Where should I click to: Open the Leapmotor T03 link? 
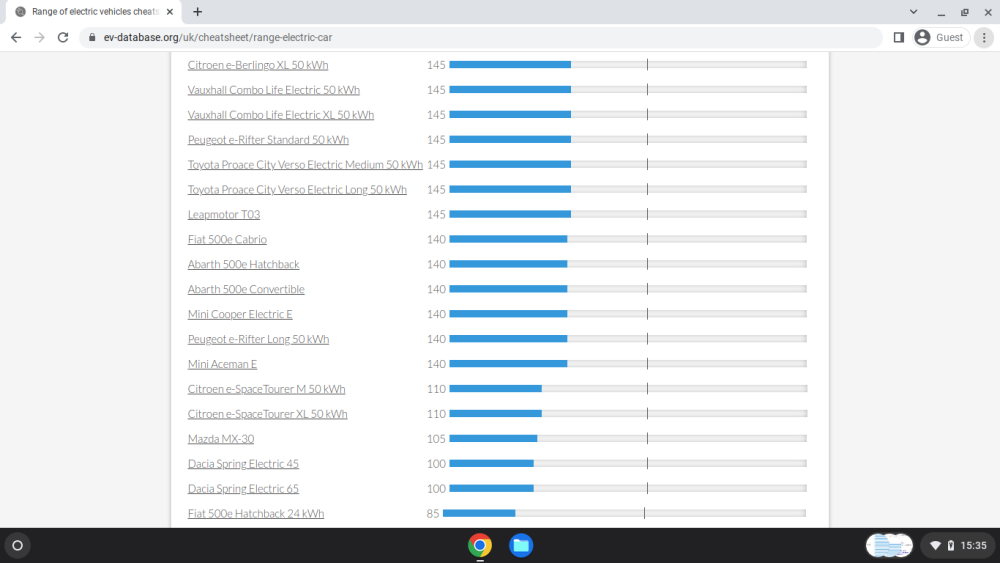[224, 214]
